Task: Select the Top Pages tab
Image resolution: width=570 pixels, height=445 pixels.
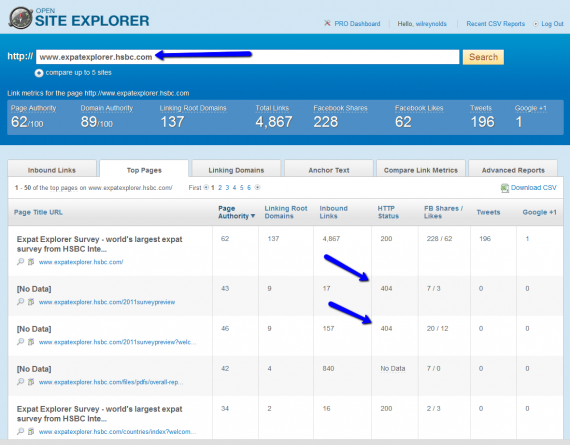Action: (144, 169)
